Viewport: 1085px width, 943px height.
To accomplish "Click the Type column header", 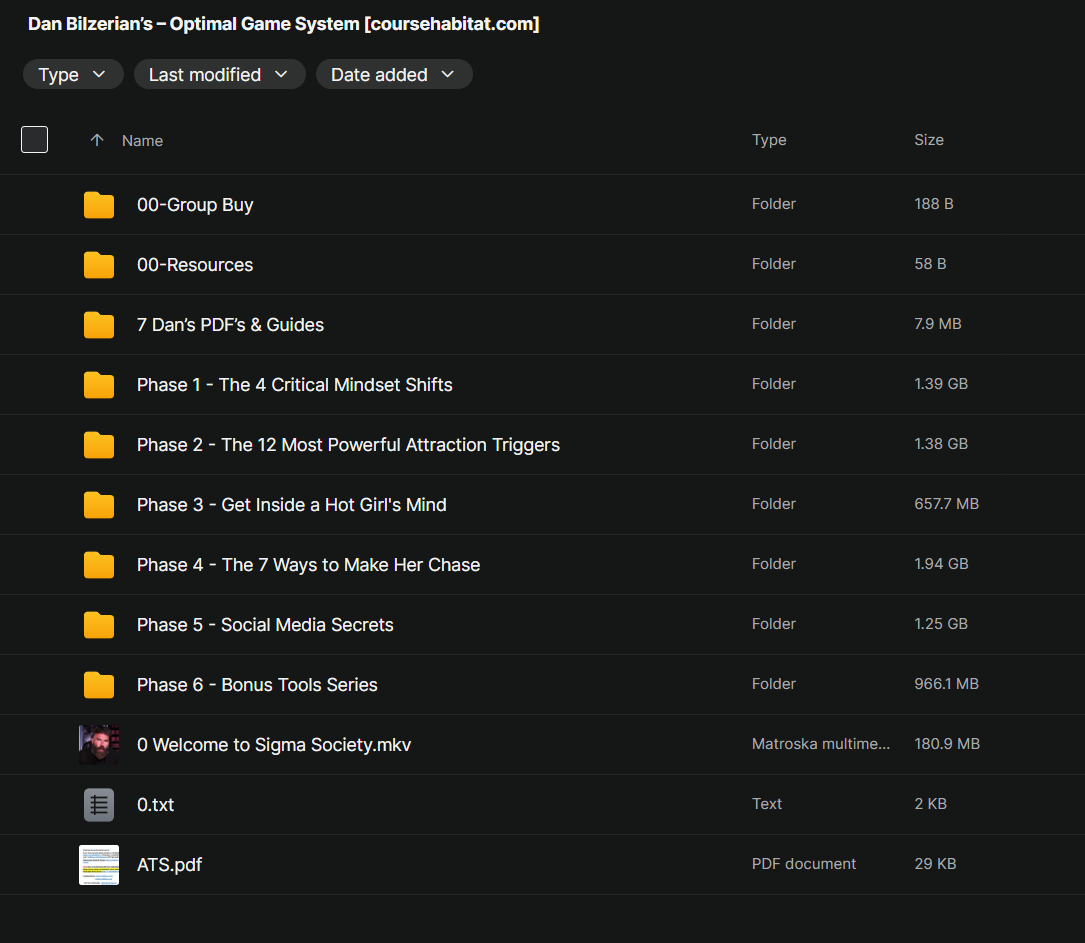I will point(768,140).
